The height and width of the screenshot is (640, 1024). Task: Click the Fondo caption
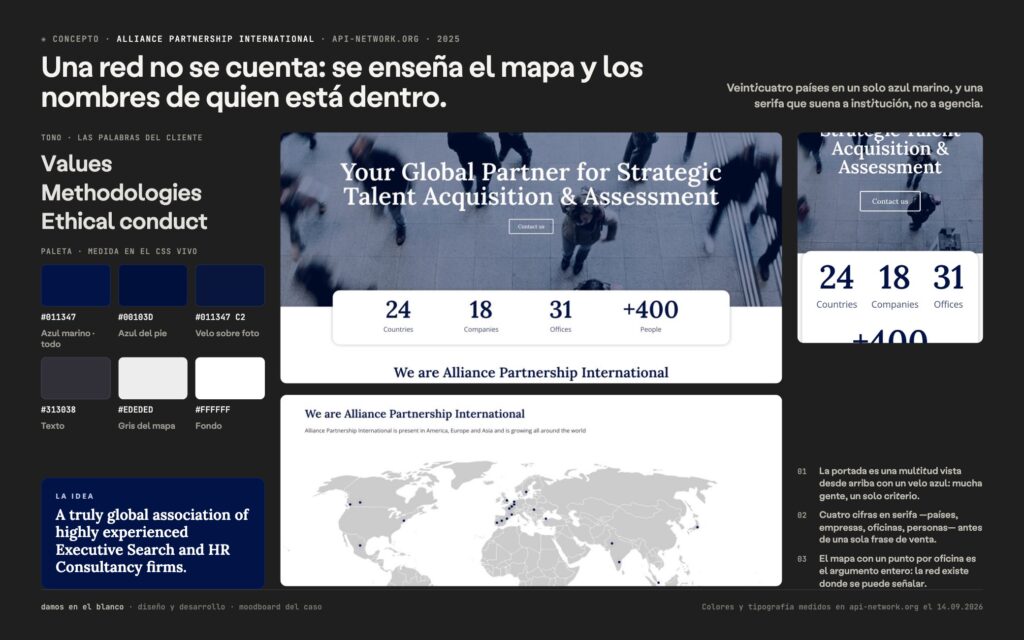click(x=208, y=426)
